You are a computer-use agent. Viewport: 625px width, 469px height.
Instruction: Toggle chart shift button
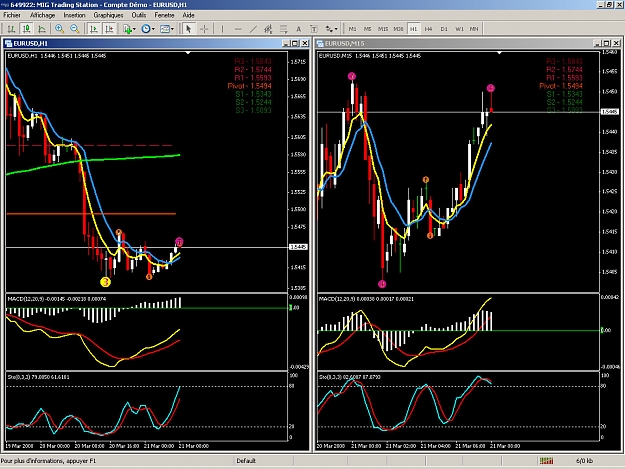[109, 29]
